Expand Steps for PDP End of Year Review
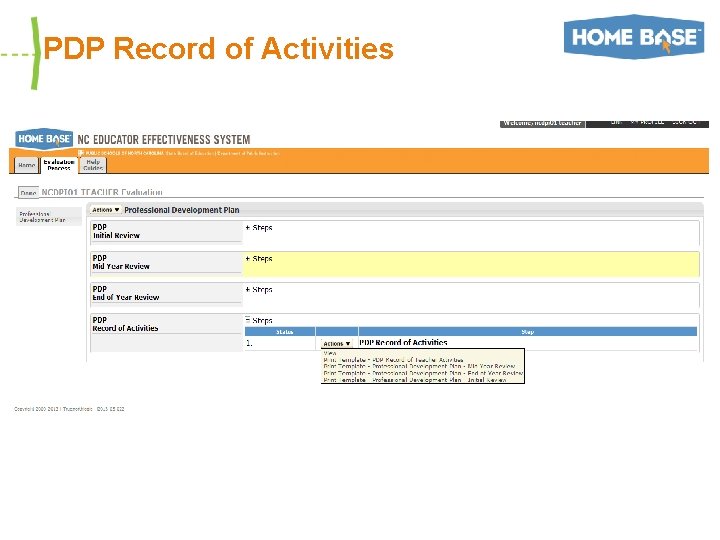This screenshot has height=540, width=720. pyautogui.click(x=259, y=290)
